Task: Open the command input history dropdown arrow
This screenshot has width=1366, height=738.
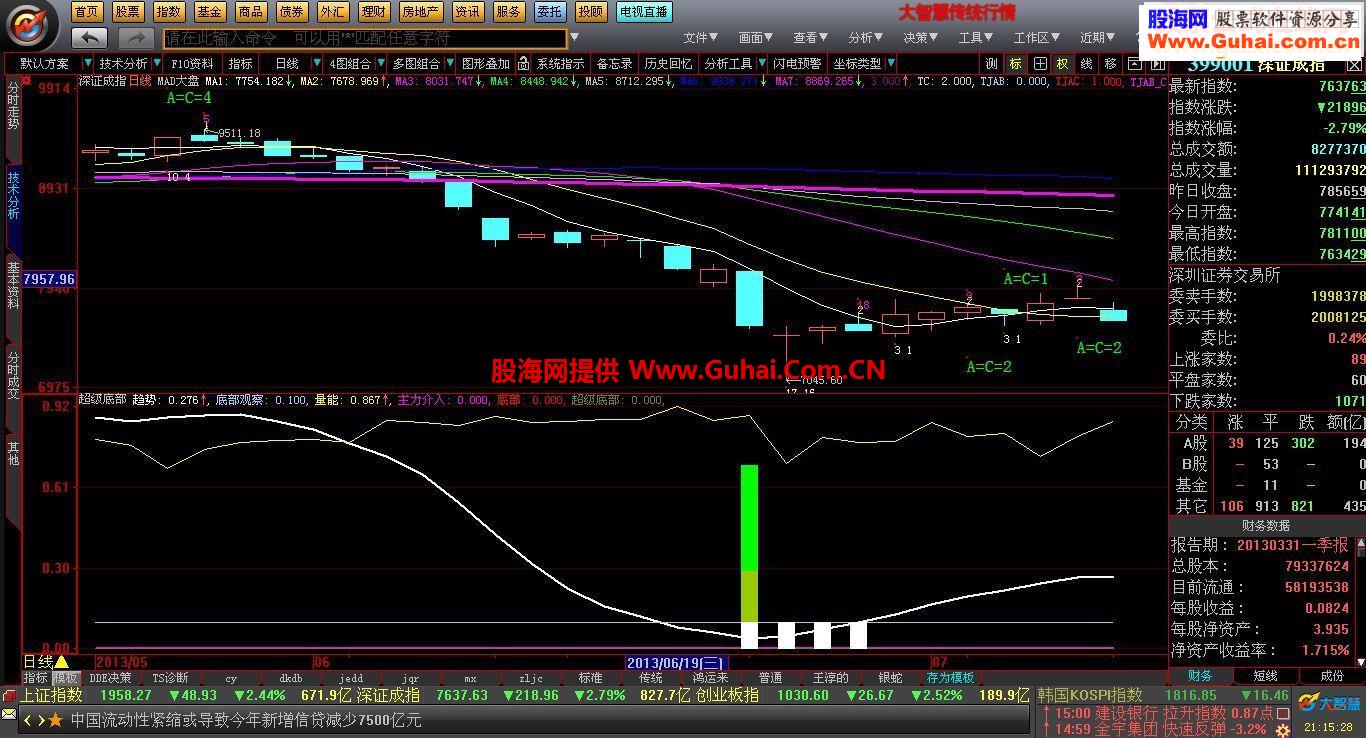Action: pyautogui.click(x=574, y=38)
